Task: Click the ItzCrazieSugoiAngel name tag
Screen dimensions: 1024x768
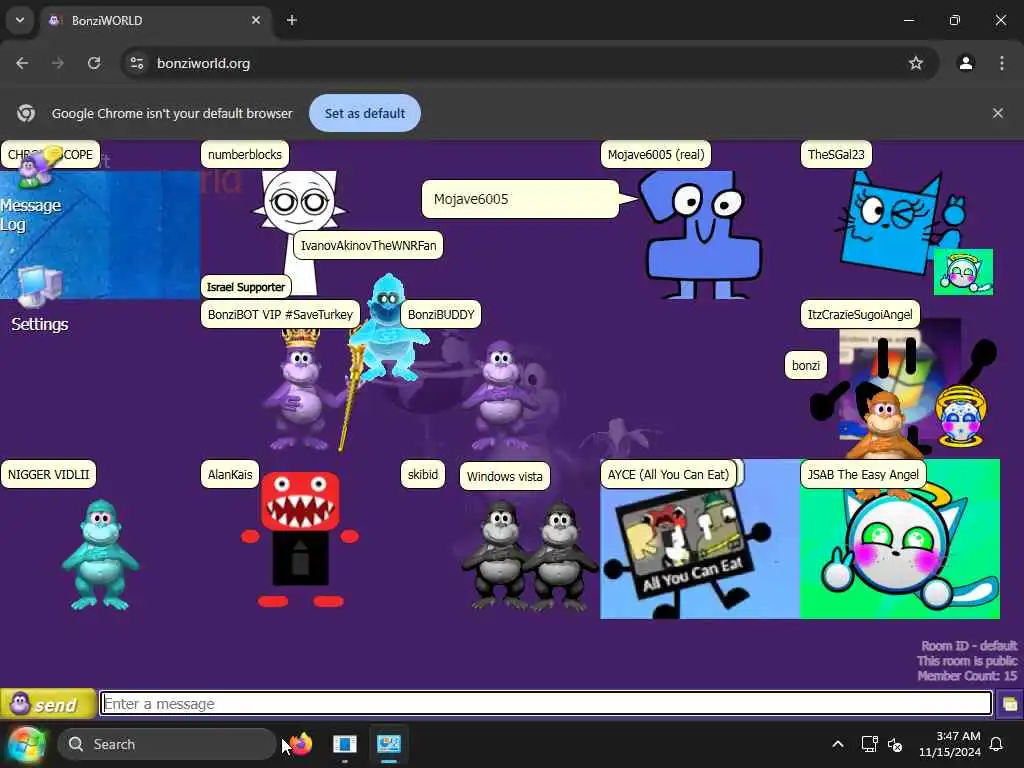Action: click(859, 314)
